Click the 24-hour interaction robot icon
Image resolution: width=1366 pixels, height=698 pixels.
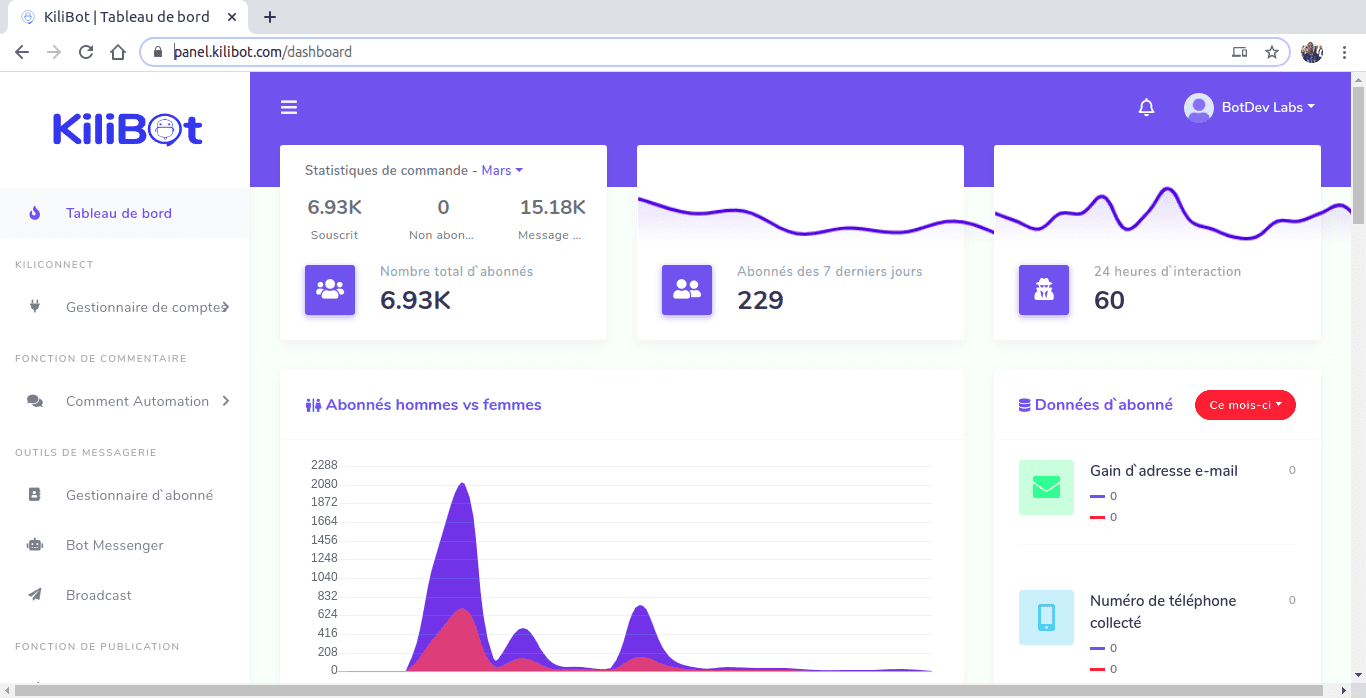(1044, 290)
